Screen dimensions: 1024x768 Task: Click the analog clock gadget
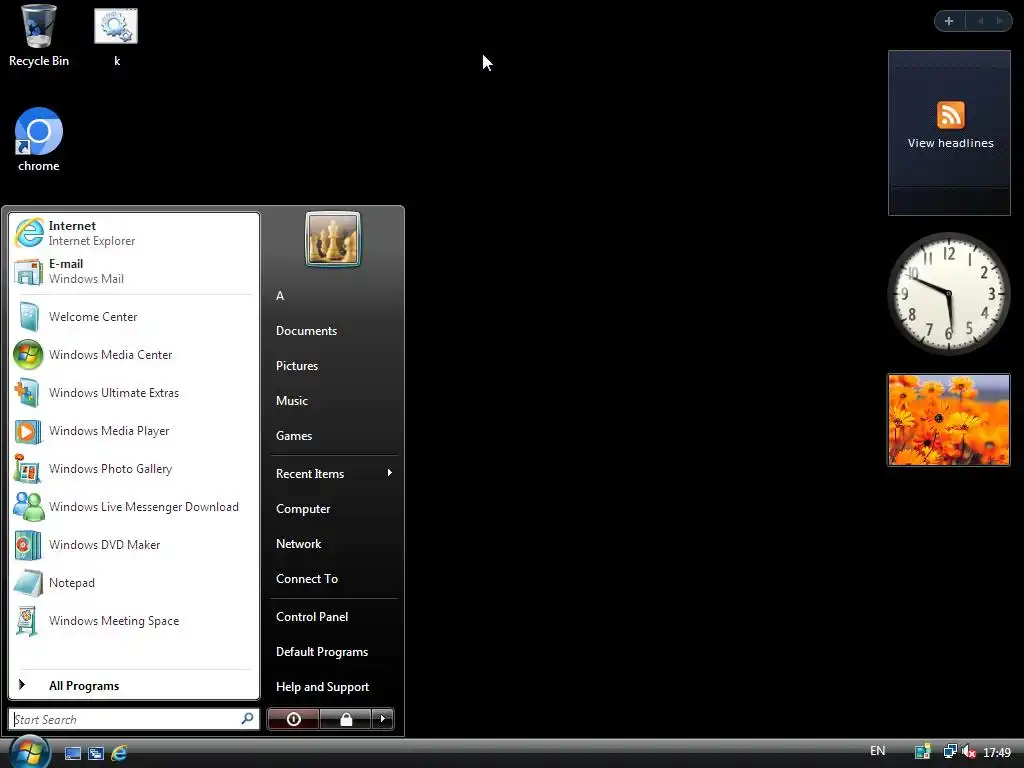[949, 294]
